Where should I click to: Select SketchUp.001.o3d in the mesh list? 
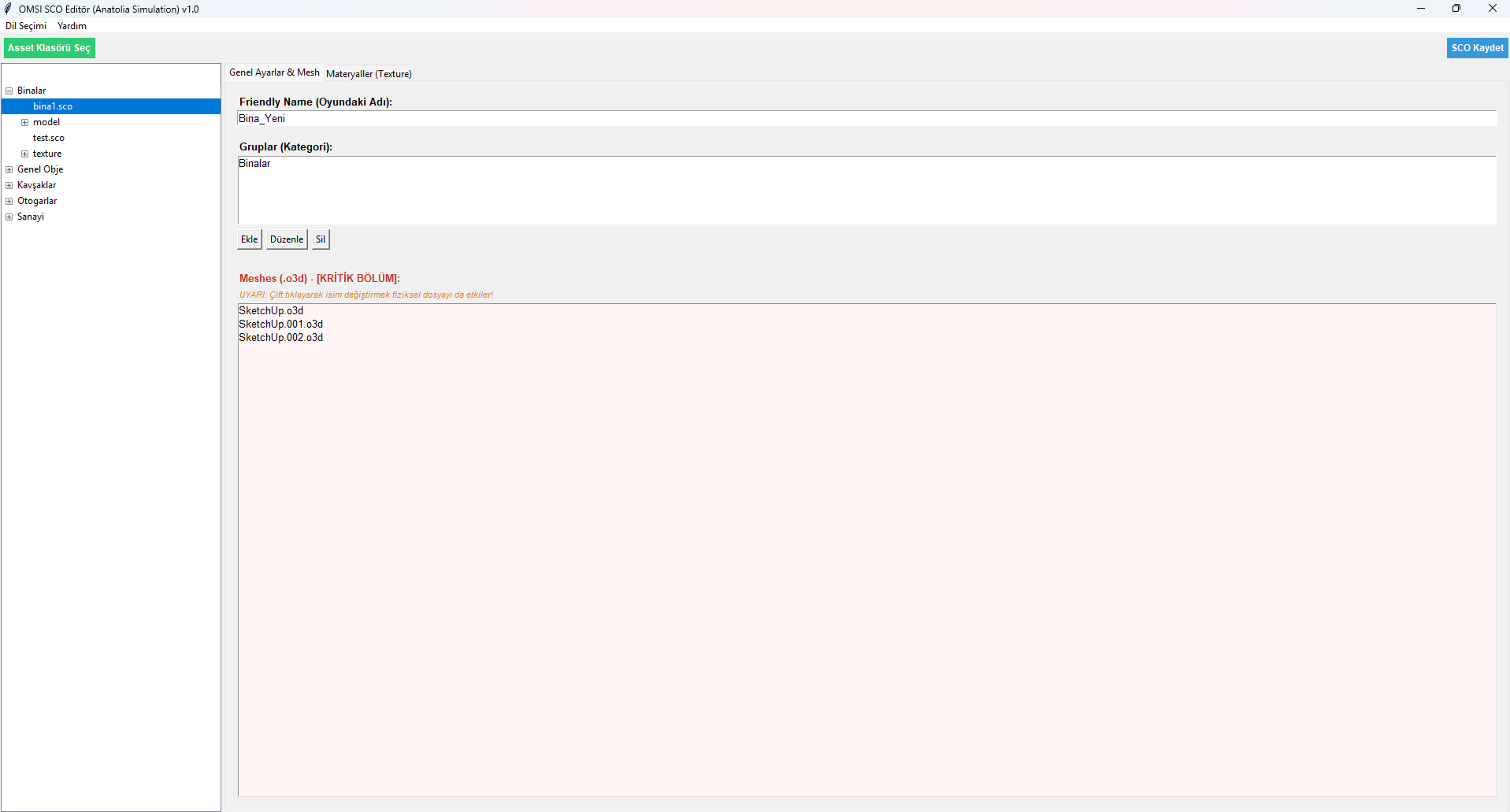point(281,324)
